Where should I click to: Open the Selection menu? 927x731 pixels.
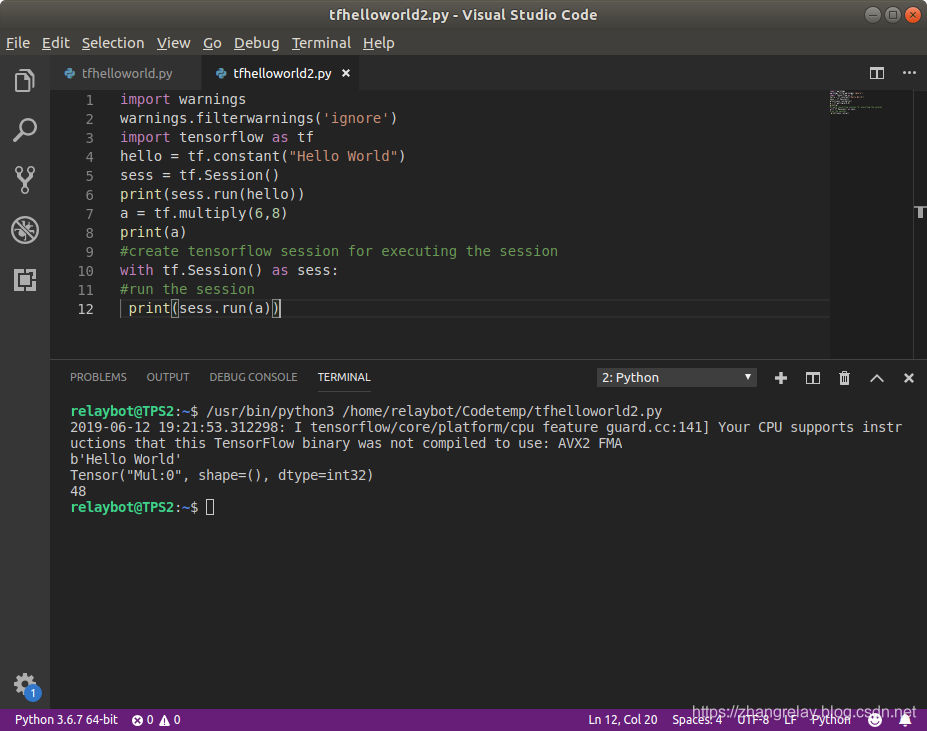tap(113, 43)
